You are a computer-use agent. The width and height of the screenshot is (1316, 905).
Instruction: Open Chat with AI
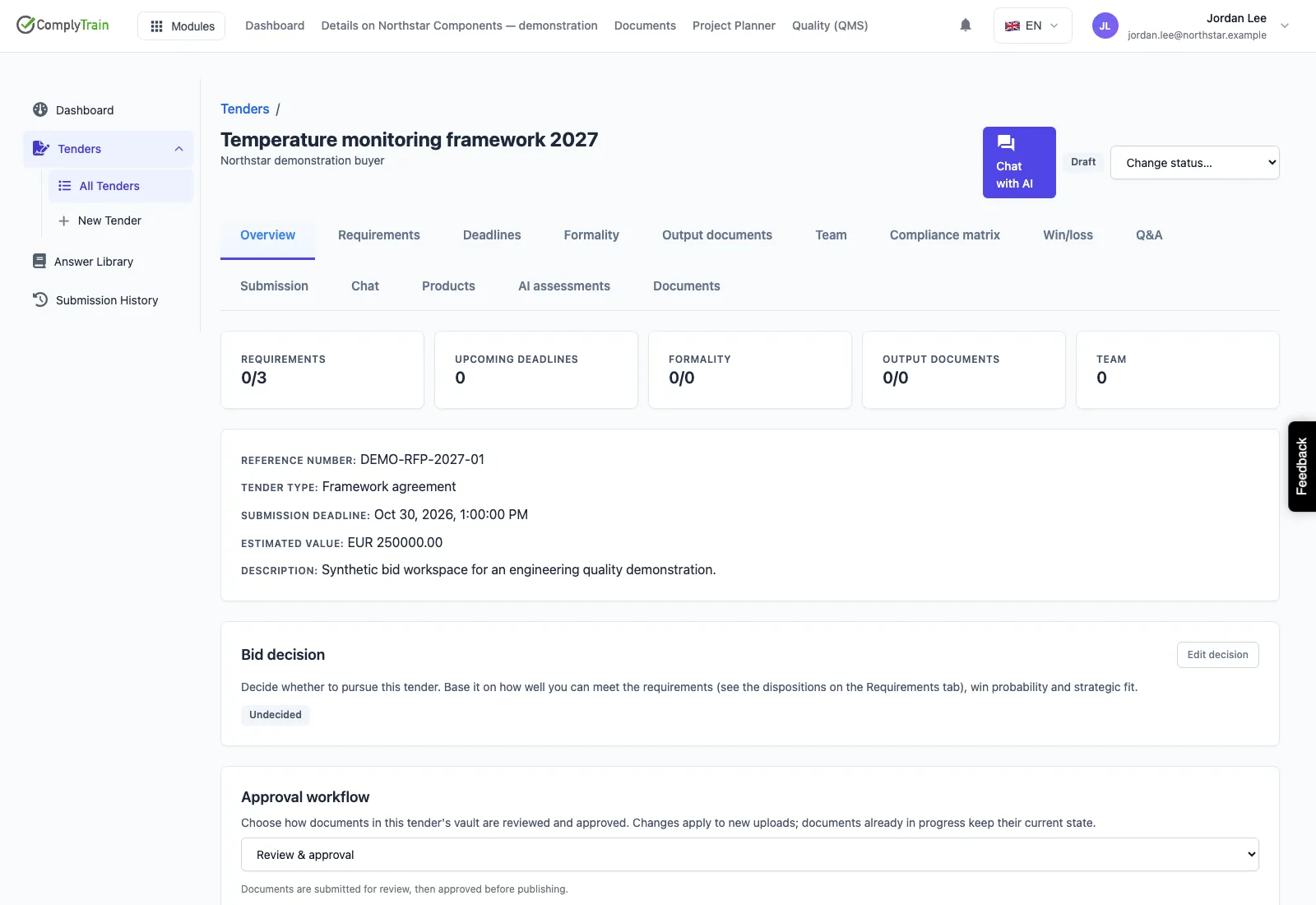click(1019, 162)
